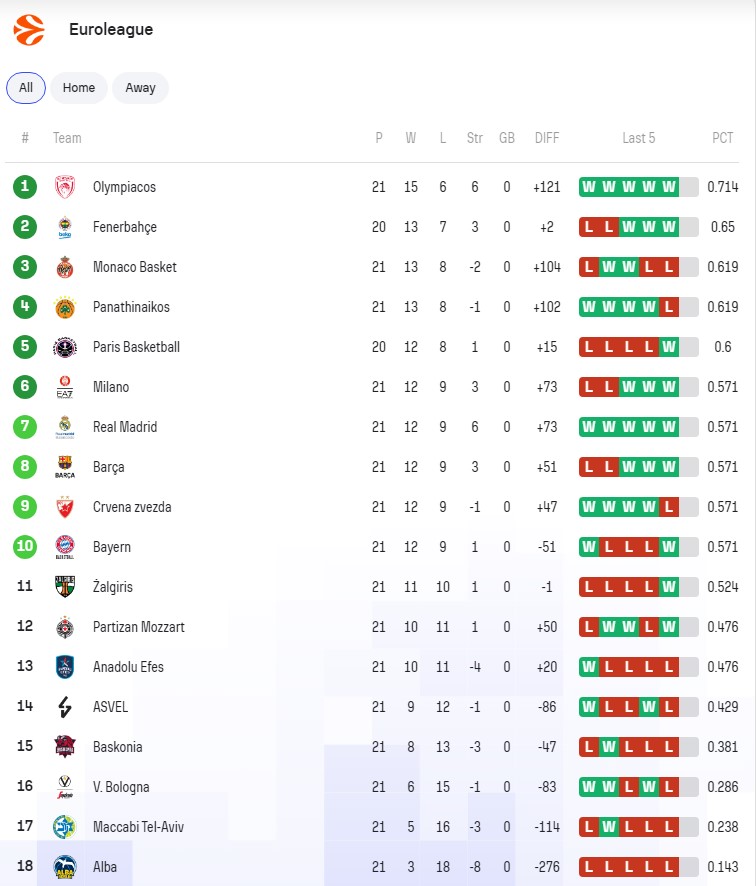Select the All standings filter

tap(26, 88)
